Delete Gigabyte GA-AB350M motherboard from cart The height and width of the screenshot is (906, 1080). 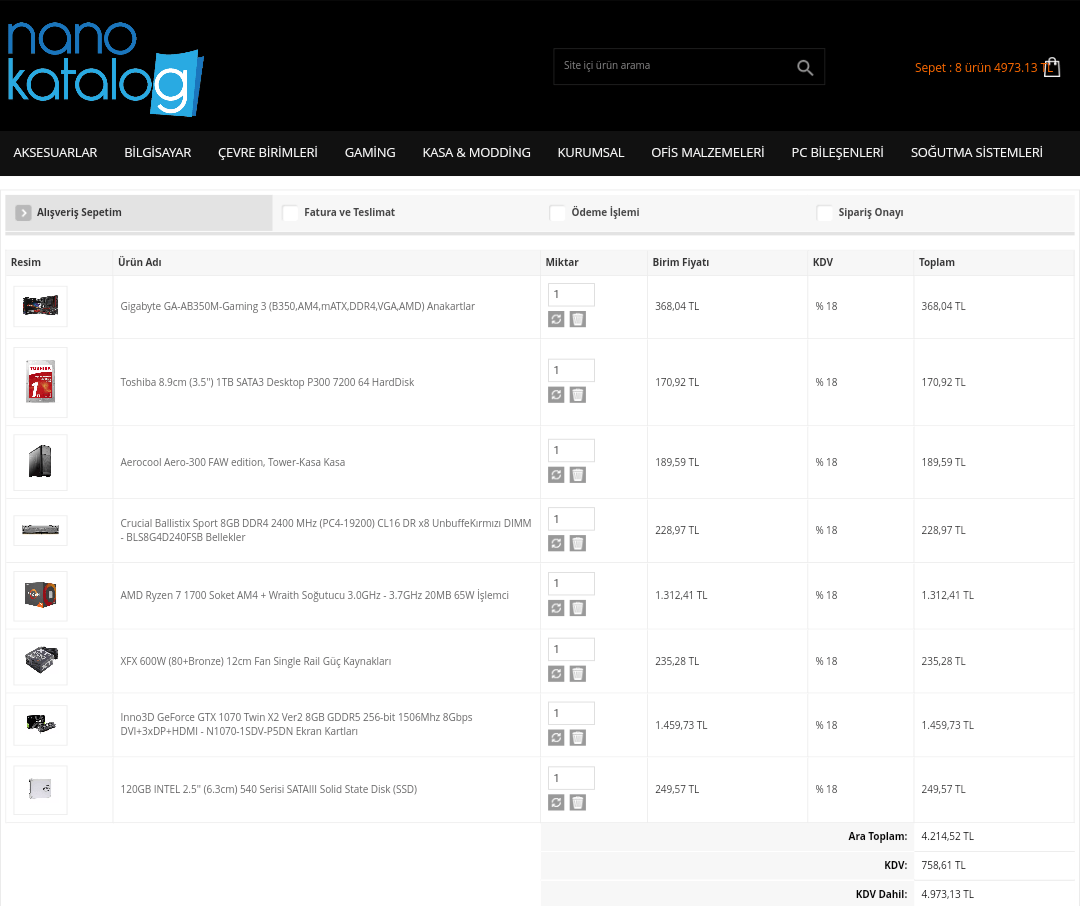pyautogui.click(x=578, y=319)
